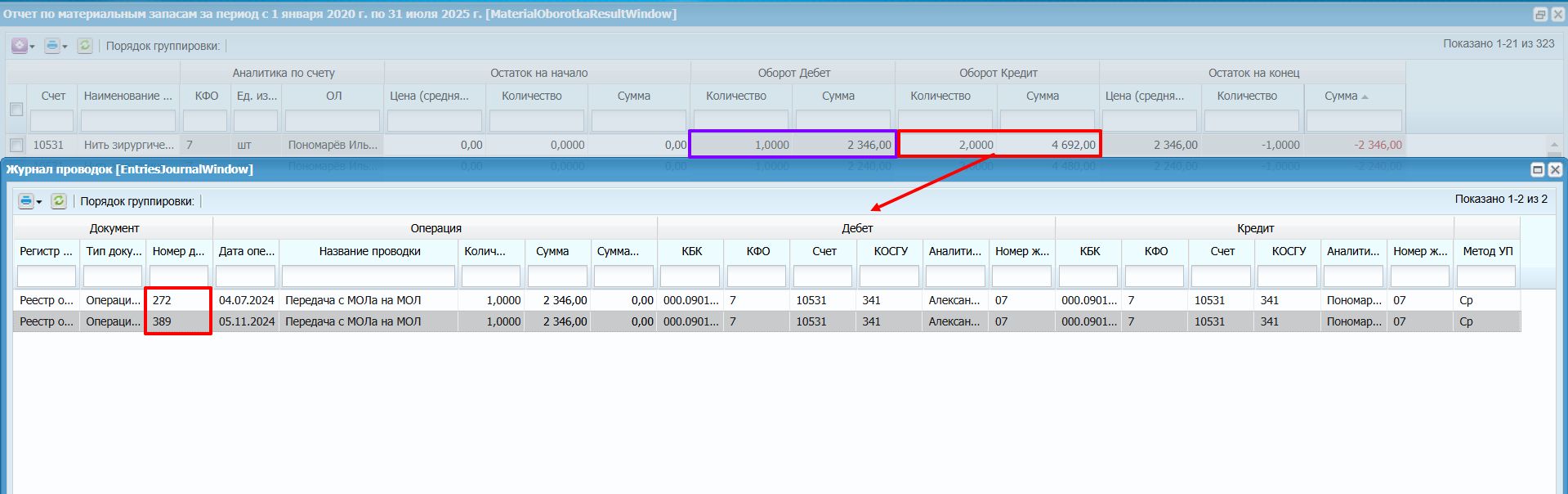This screenshot has width=1568, height=494.
Task: Expand the dropdown arrow beside the purple actions icon
Action: click(x=33, y=47)
